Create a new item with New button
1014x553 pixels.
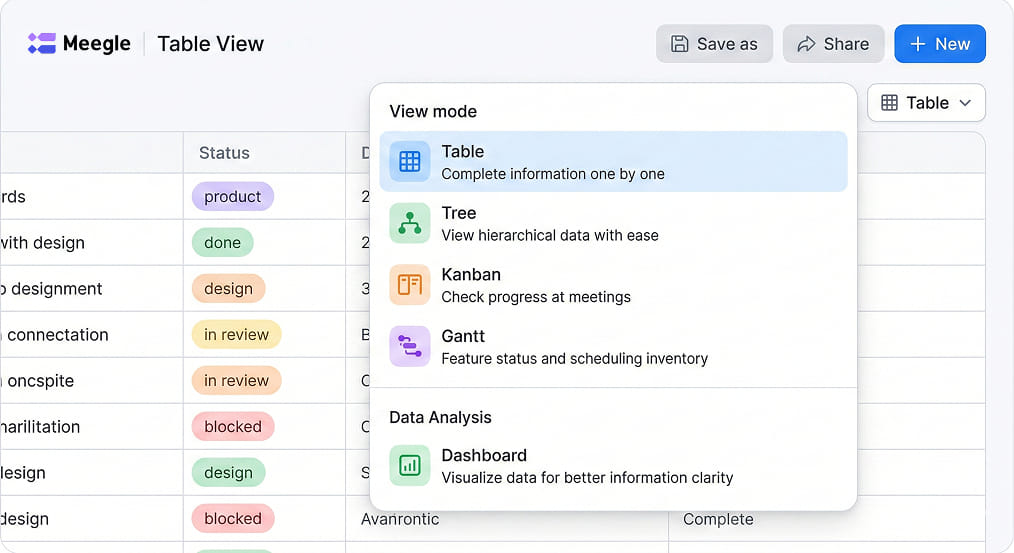click(x=939, y=44)
